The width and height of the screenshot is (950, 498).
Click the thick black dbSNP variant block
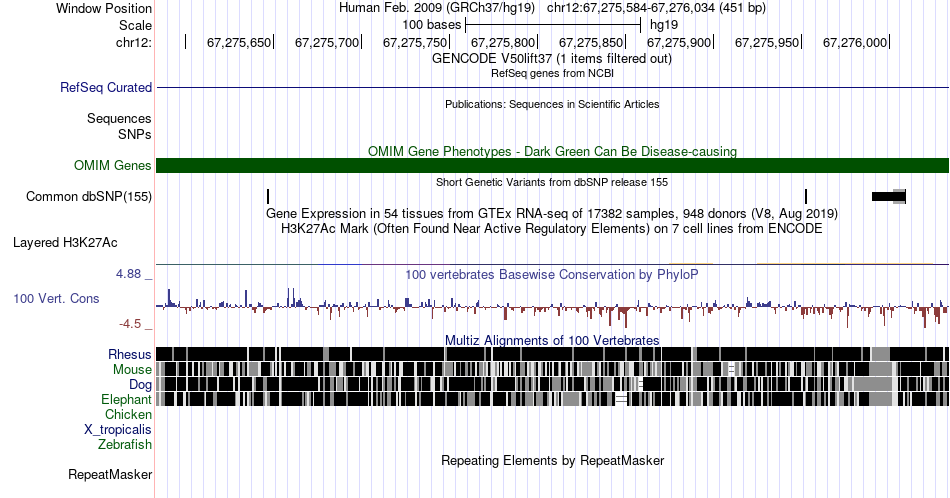click(888, 196)
